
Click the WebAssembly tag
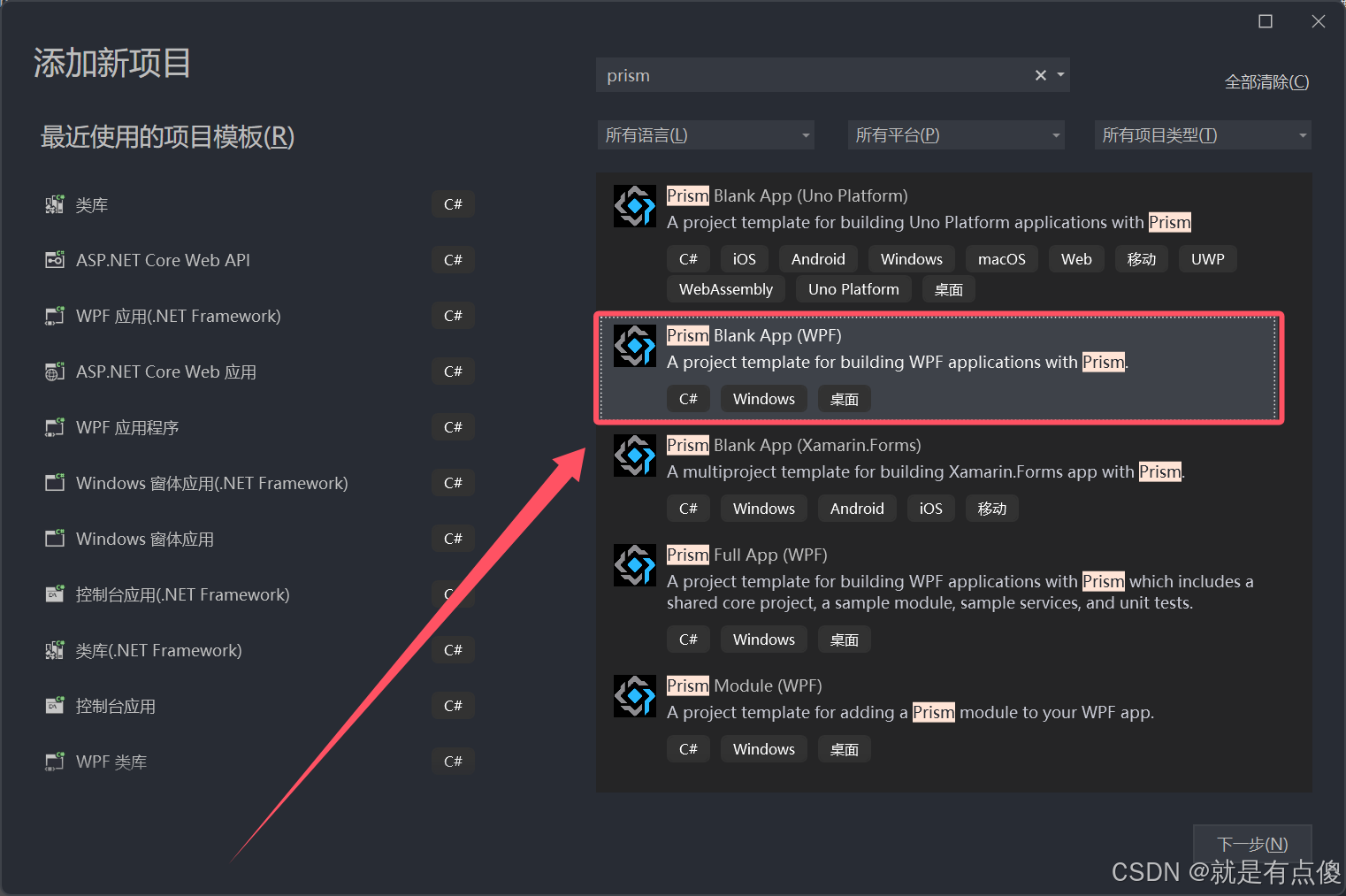[726, 289]
